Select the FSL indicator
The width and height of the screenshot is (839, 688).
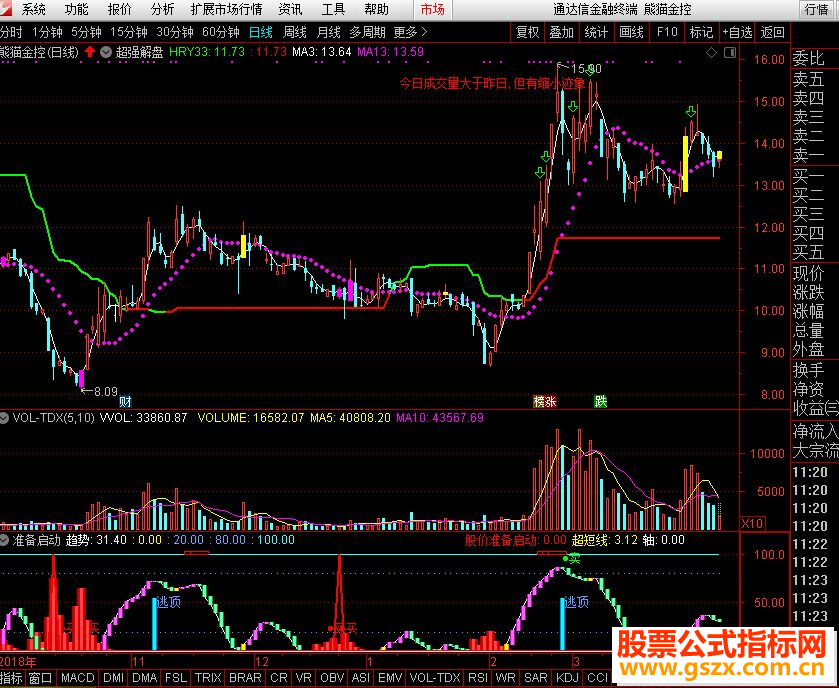[176, 678]
